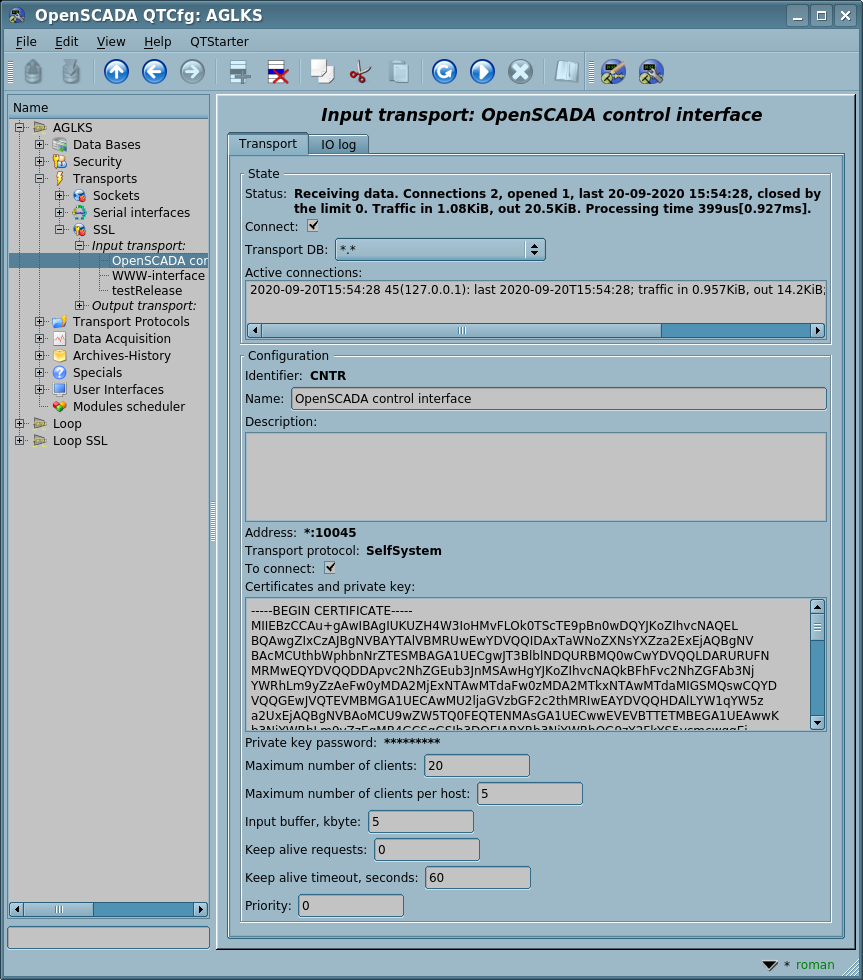The image size is (863, 980).
Task: Open the Transport DB combo box
Action: tap(440, 249)
